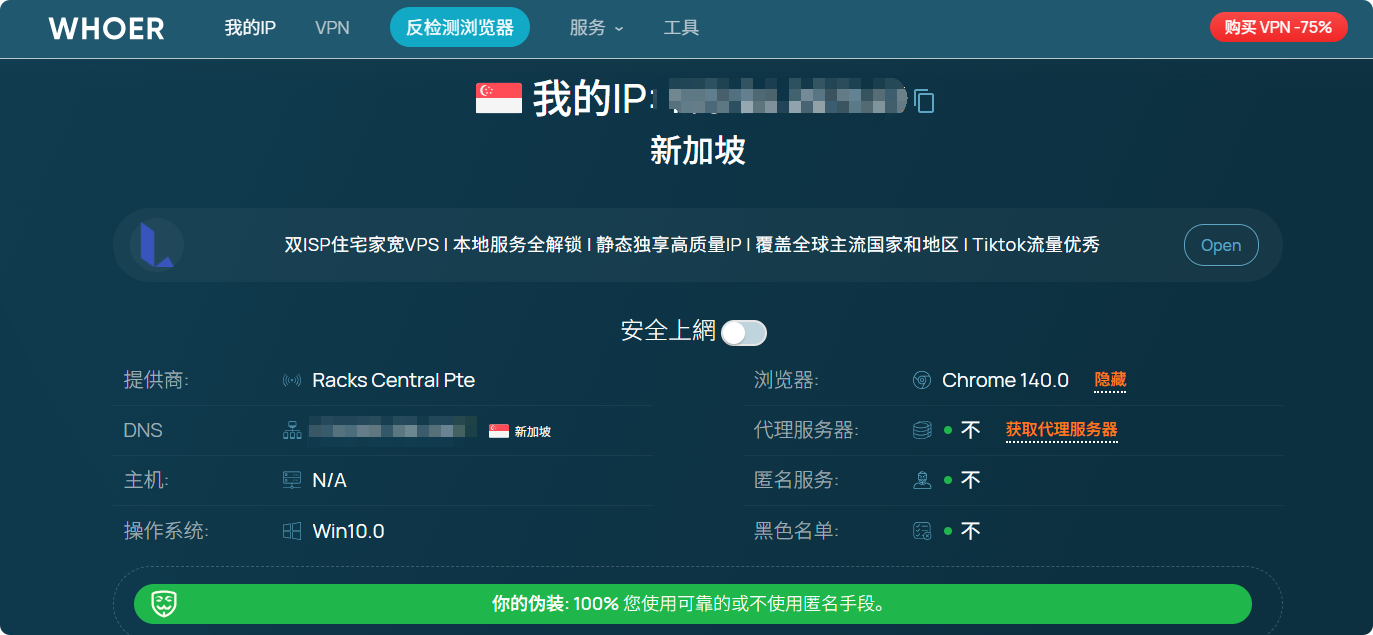This screenshot has width=1373, height=635.
Task: Open the 我的IP nav item
Action: click(250, 28)
